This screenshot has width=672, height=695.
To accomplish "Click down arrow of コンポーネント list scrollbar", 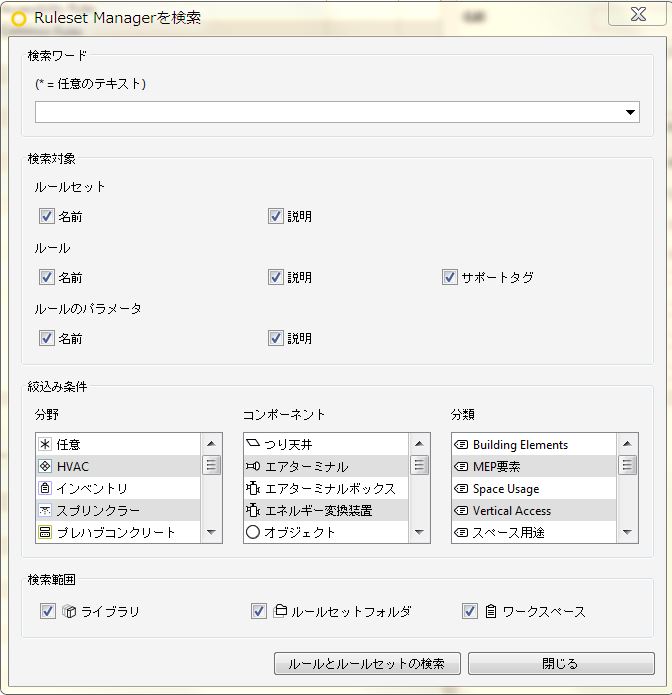I will pos(419,532).
